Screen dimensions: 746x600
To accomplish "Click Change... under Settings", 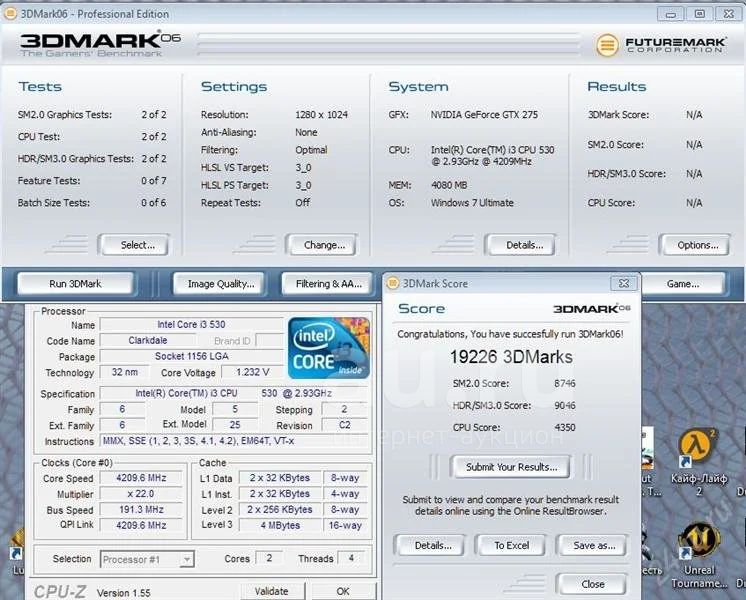I will 321,245.
